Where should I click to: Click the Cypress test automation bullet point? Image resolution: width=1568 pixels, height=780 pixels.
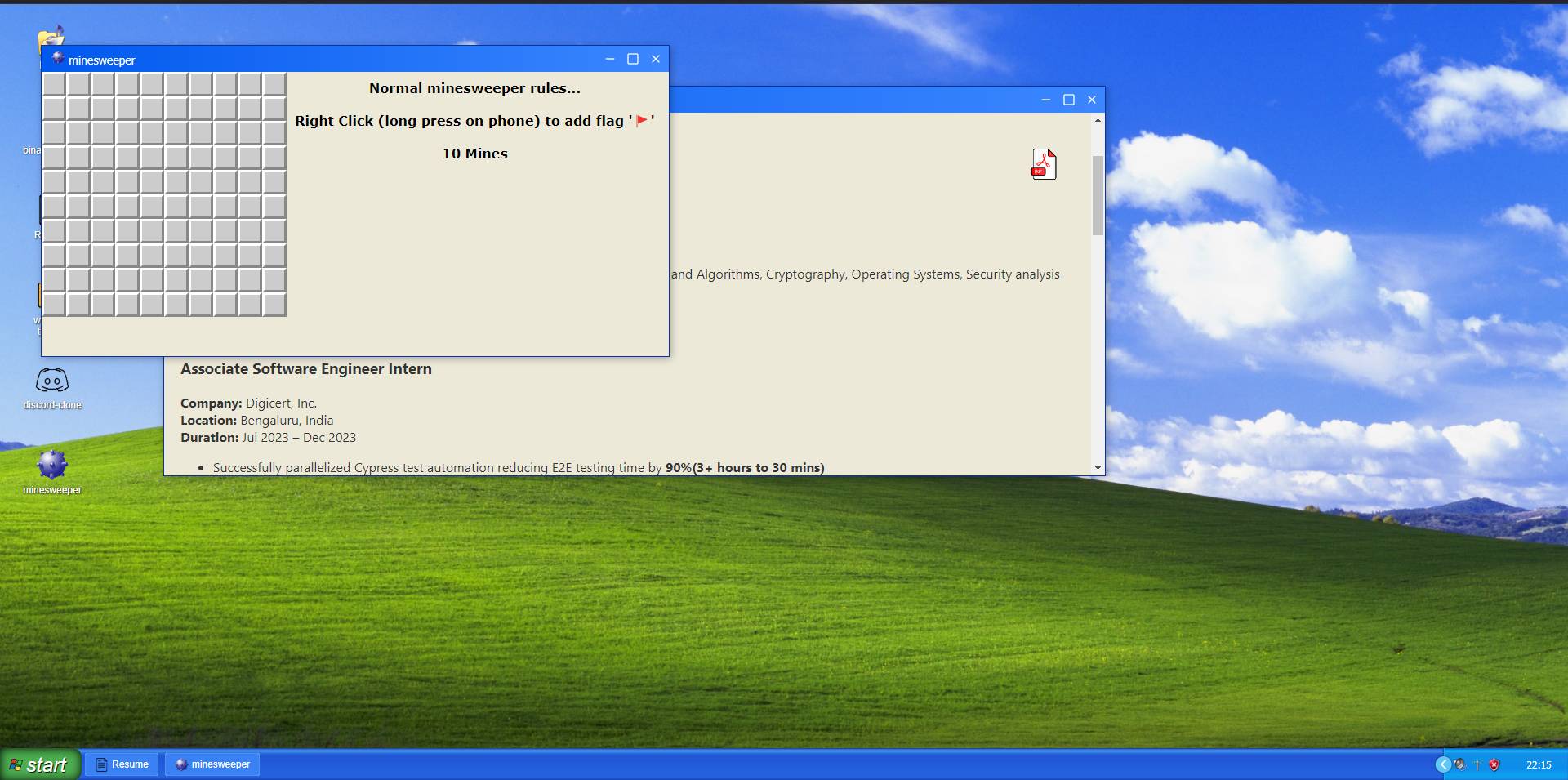[x=519, y=468]
